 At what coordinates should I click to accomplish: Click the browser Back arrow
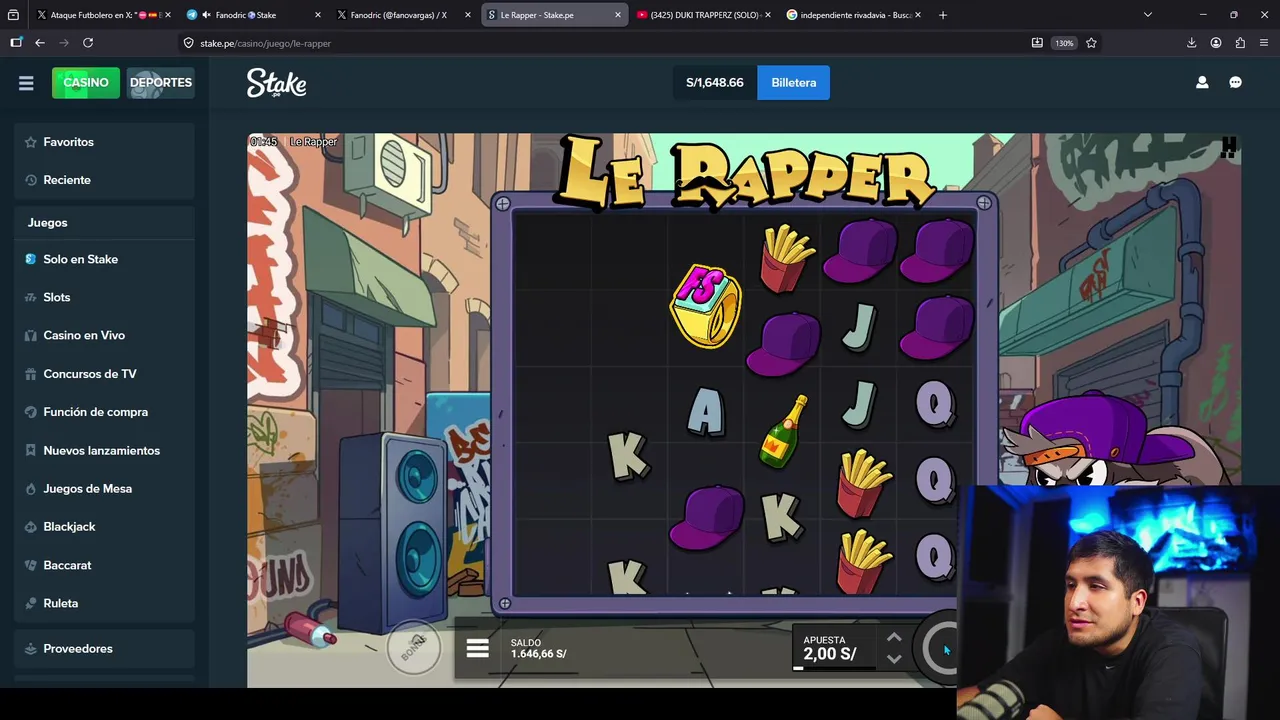point(40,43)
